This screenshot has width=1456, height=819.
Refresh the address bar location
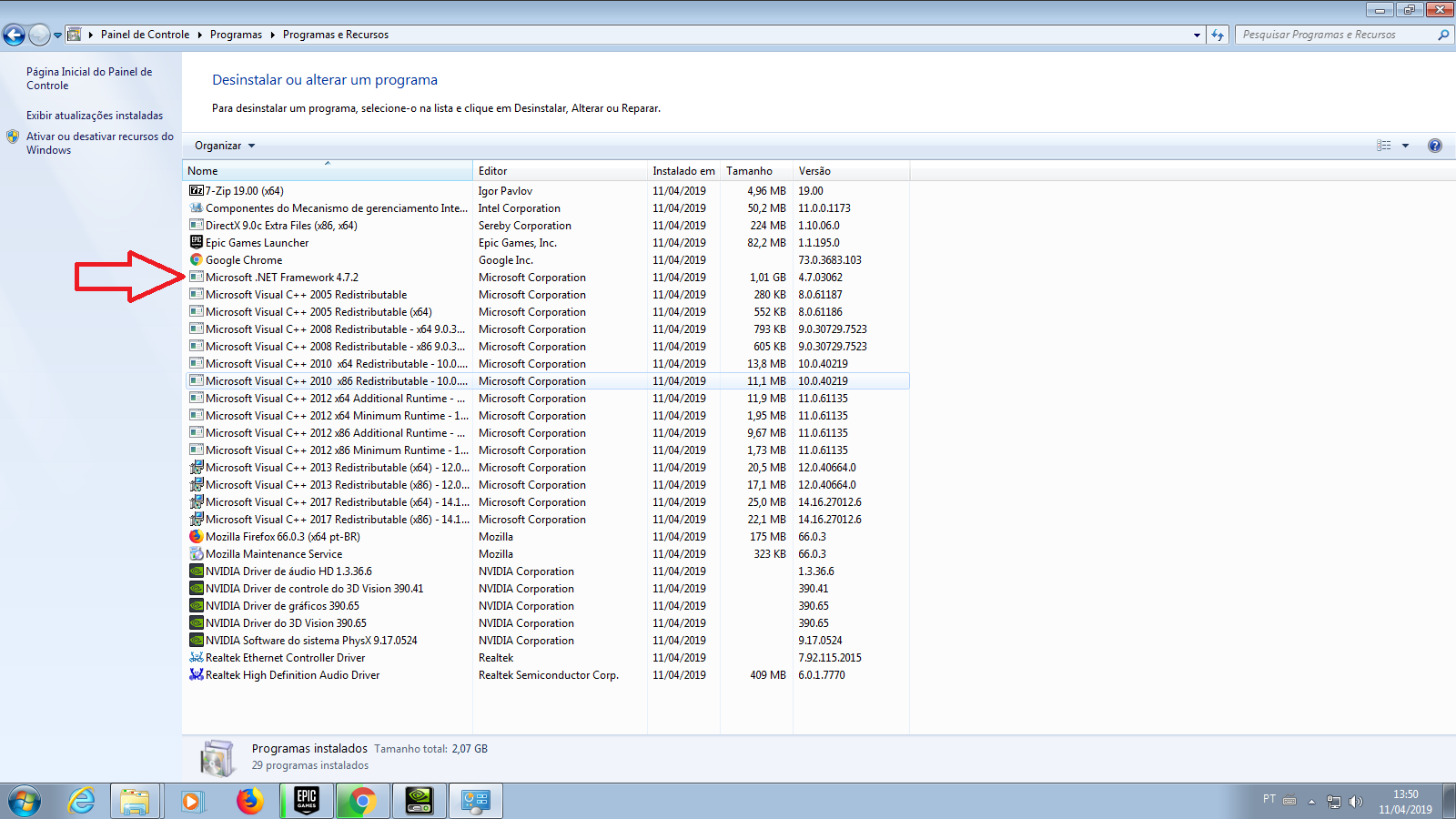point(1218,35)
